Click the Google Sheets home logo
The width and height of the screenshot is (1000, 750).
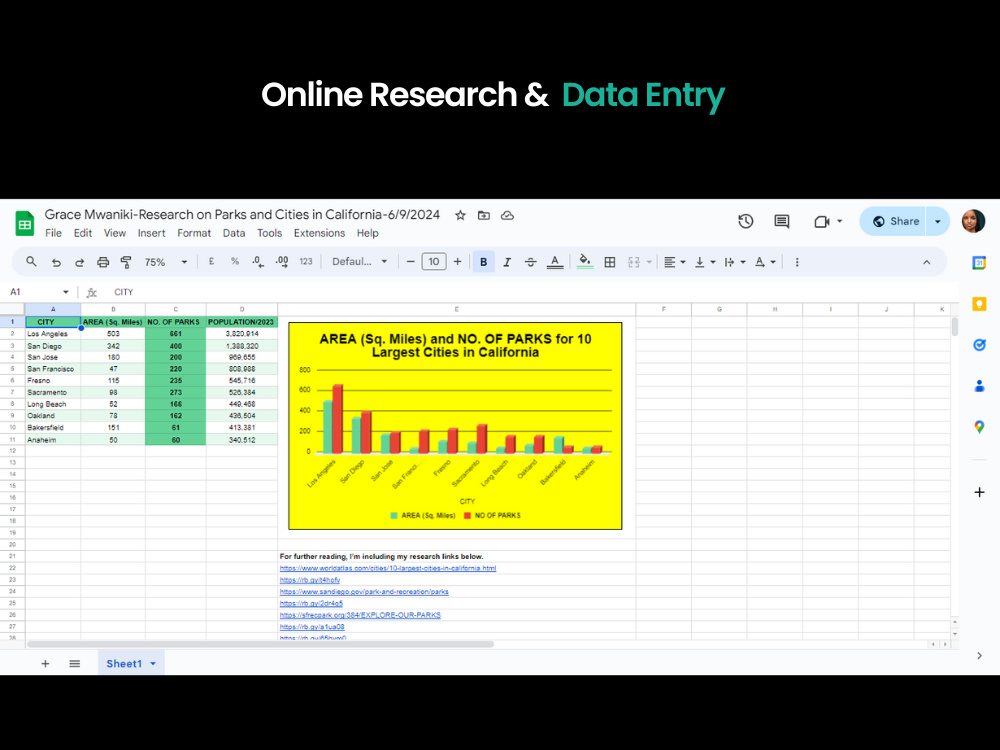(25, 224)
